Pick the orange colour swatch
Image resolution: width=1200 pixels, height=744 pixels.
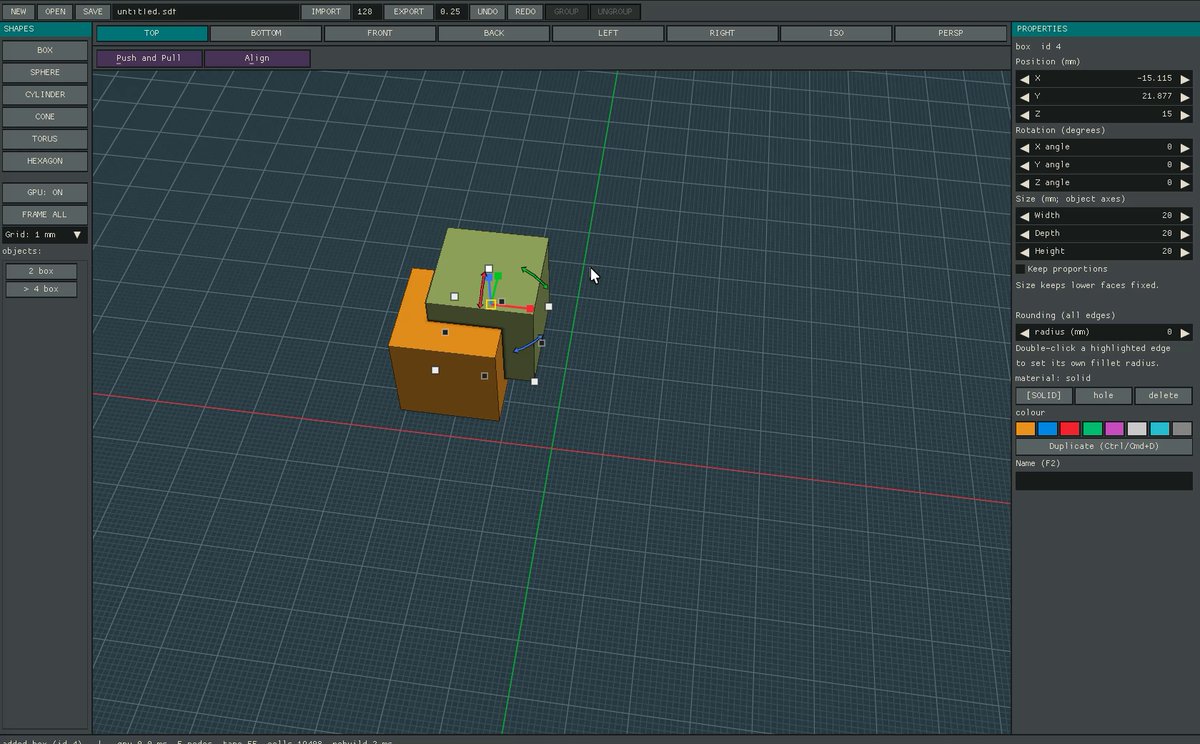1026,429
